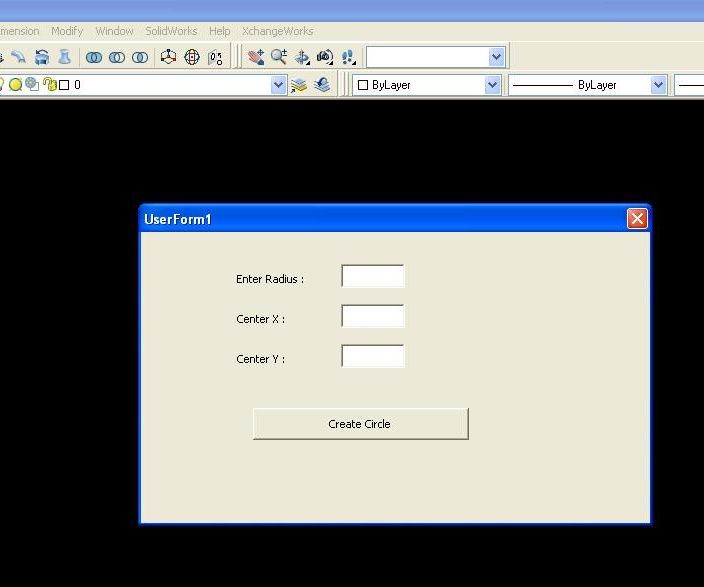Screen dimensions: 704x587
Task: Select the solid Subtract icon
Action: (117, 57)
